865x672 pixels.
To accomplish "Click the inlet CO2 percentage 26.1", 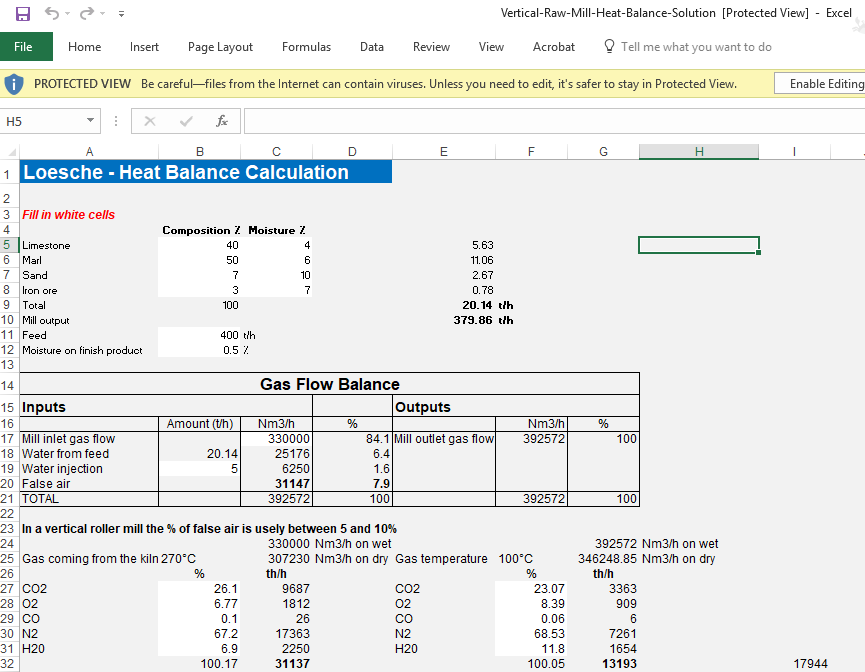I will point(200,589).
